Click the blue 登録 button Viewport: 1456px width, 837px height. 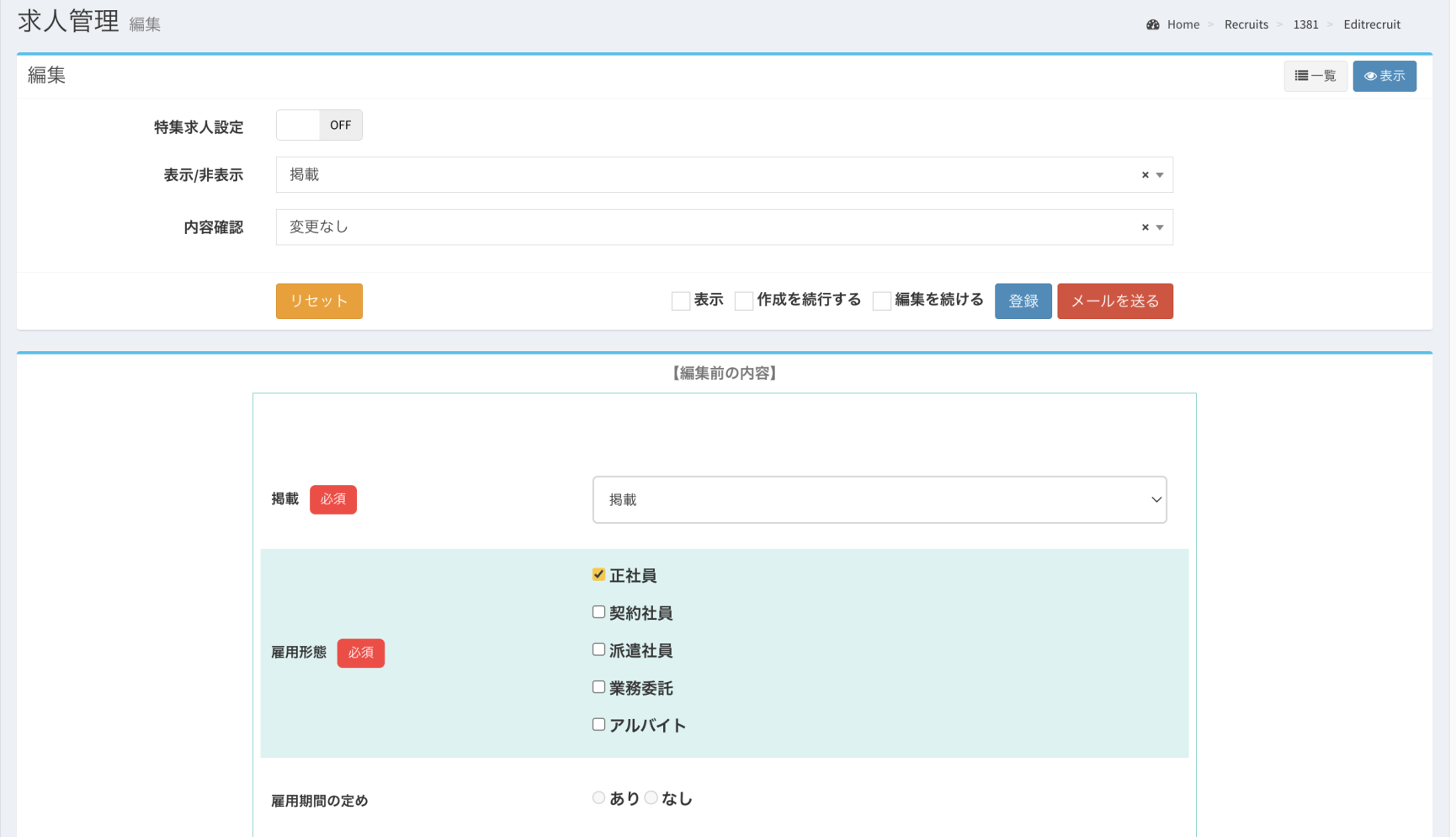(x=1023, y=301)
